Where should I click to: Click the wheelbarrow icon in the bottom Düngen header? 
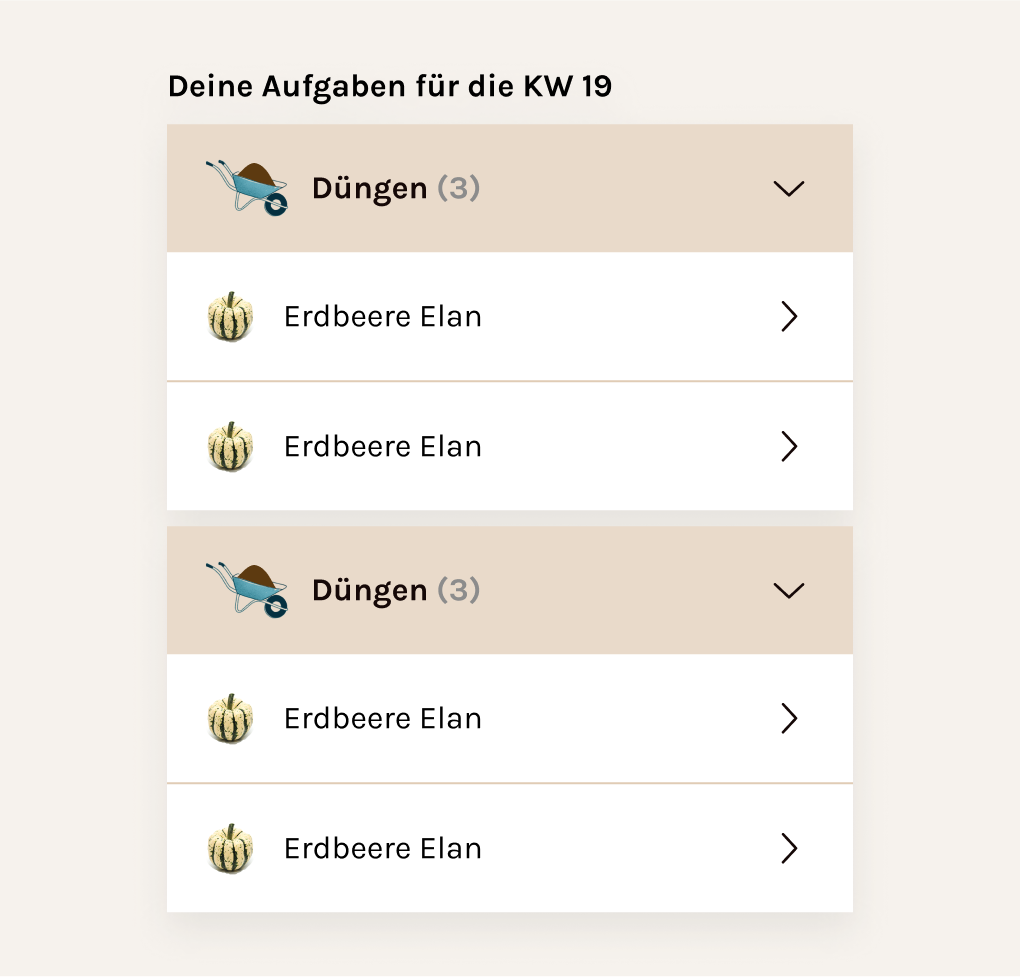[x=247, y=589]
